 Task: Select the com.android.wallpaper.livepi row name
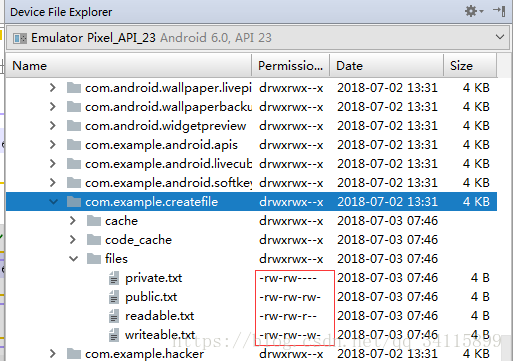pos(168,88)
